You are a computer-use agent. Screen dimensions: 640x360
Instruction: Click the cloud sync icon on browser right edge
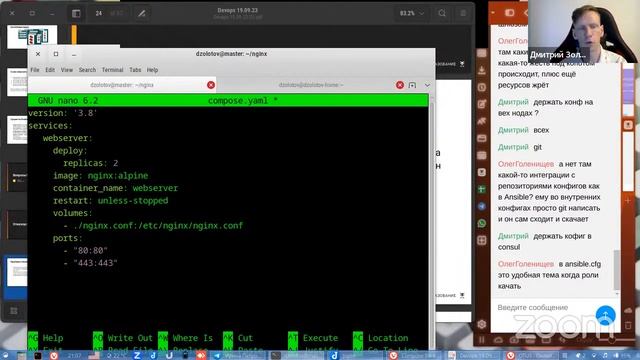(x=628, y=311)
